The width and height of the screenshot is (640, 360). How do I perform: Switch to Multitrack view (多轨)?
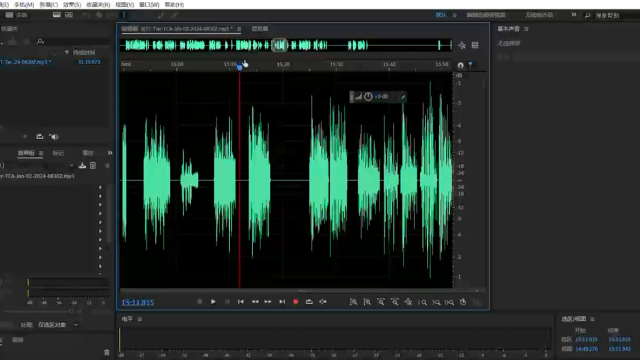18,15
